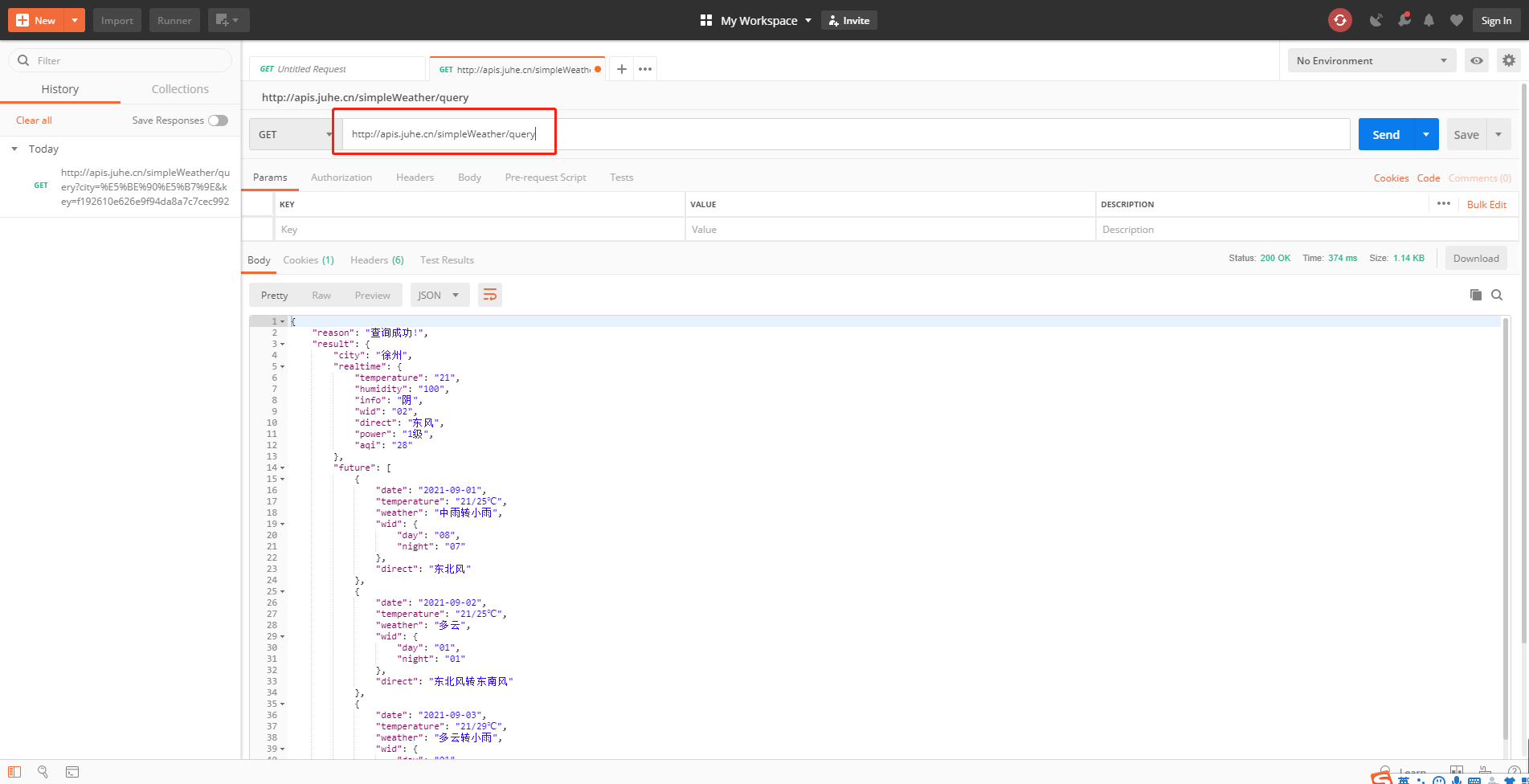Click the heart icon in header
This screenshot has width=1529, height=784.
[1456, 20]
